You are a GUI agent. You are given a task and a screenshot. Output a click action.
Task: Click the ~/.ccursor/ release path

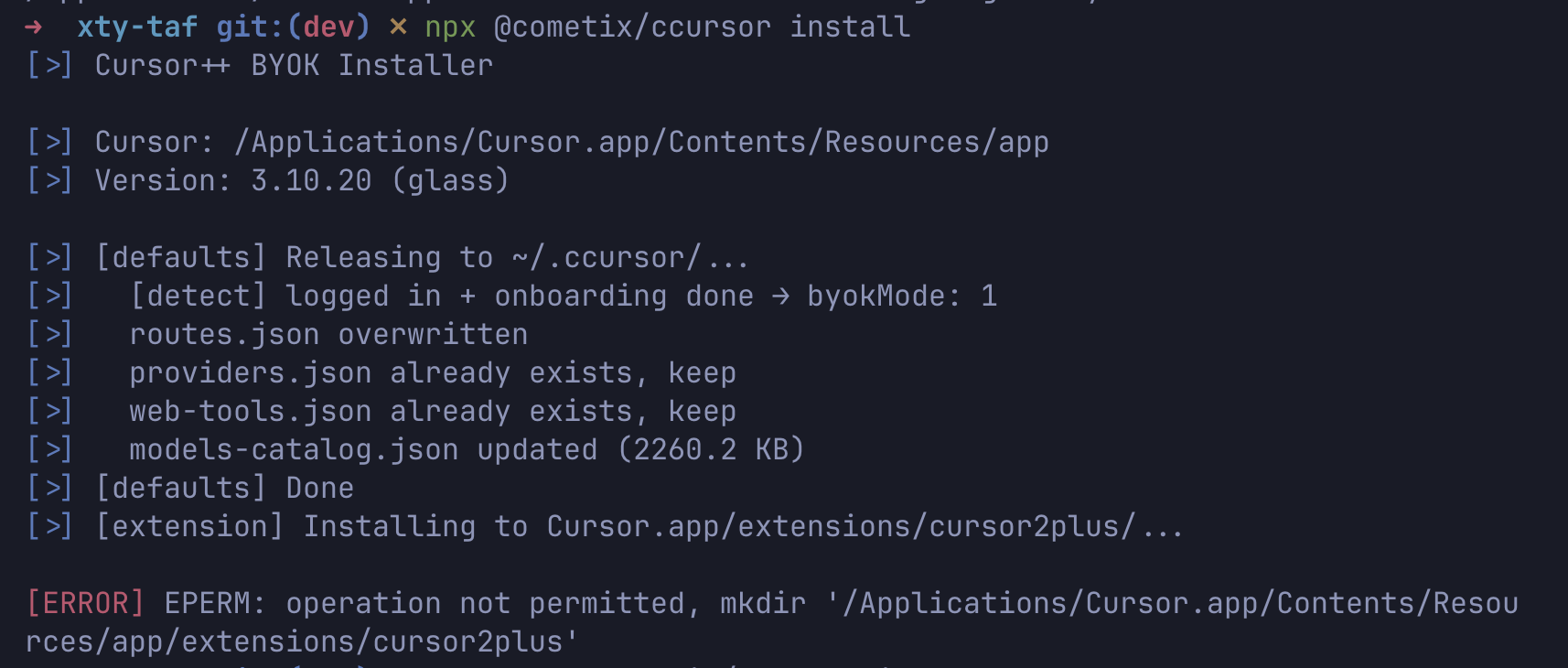click(607, 258)
